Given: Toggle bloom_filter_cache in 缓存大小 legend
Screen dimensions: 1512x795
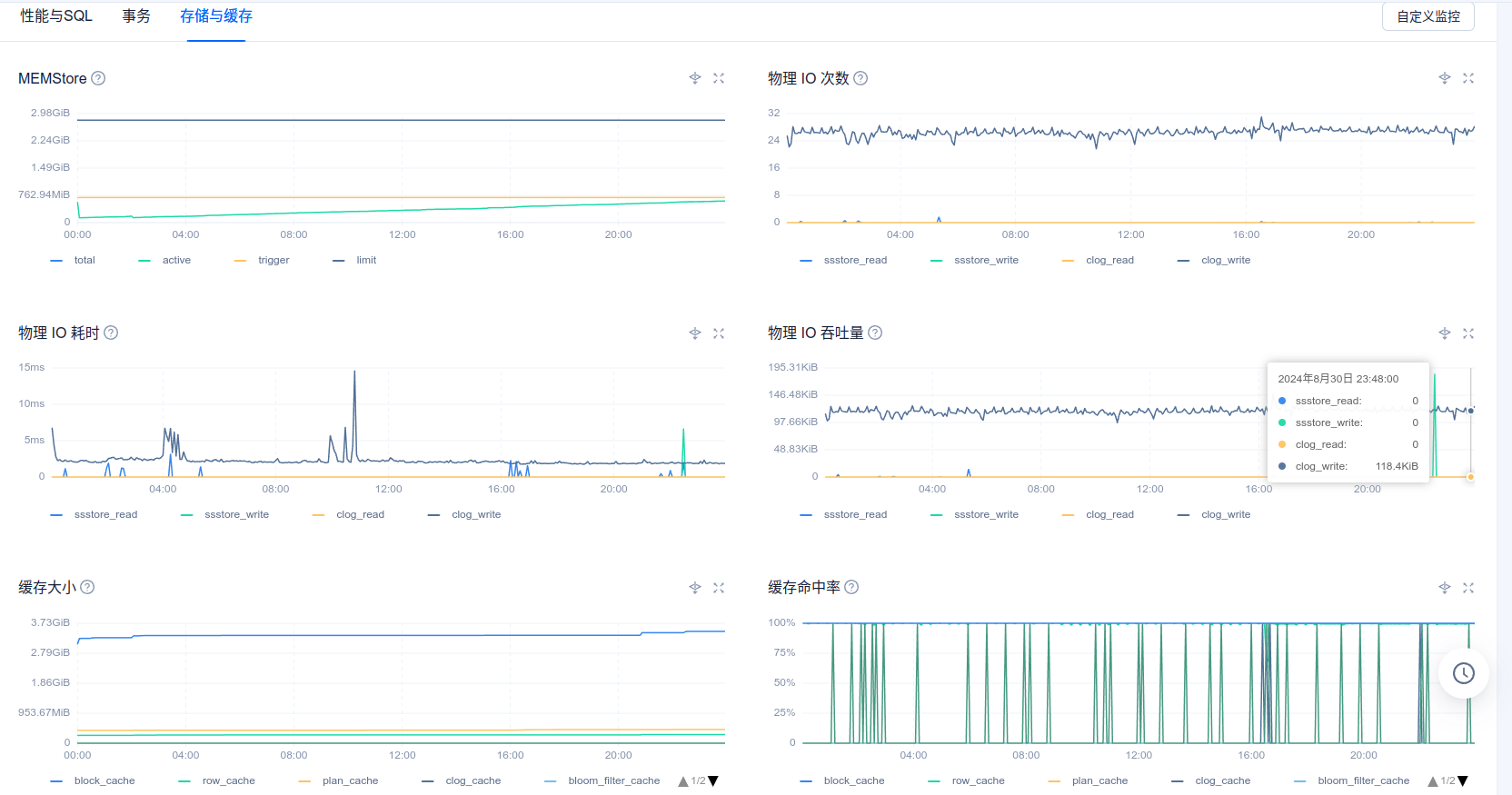Looking at the screenshot, I should tap(602, 780).
